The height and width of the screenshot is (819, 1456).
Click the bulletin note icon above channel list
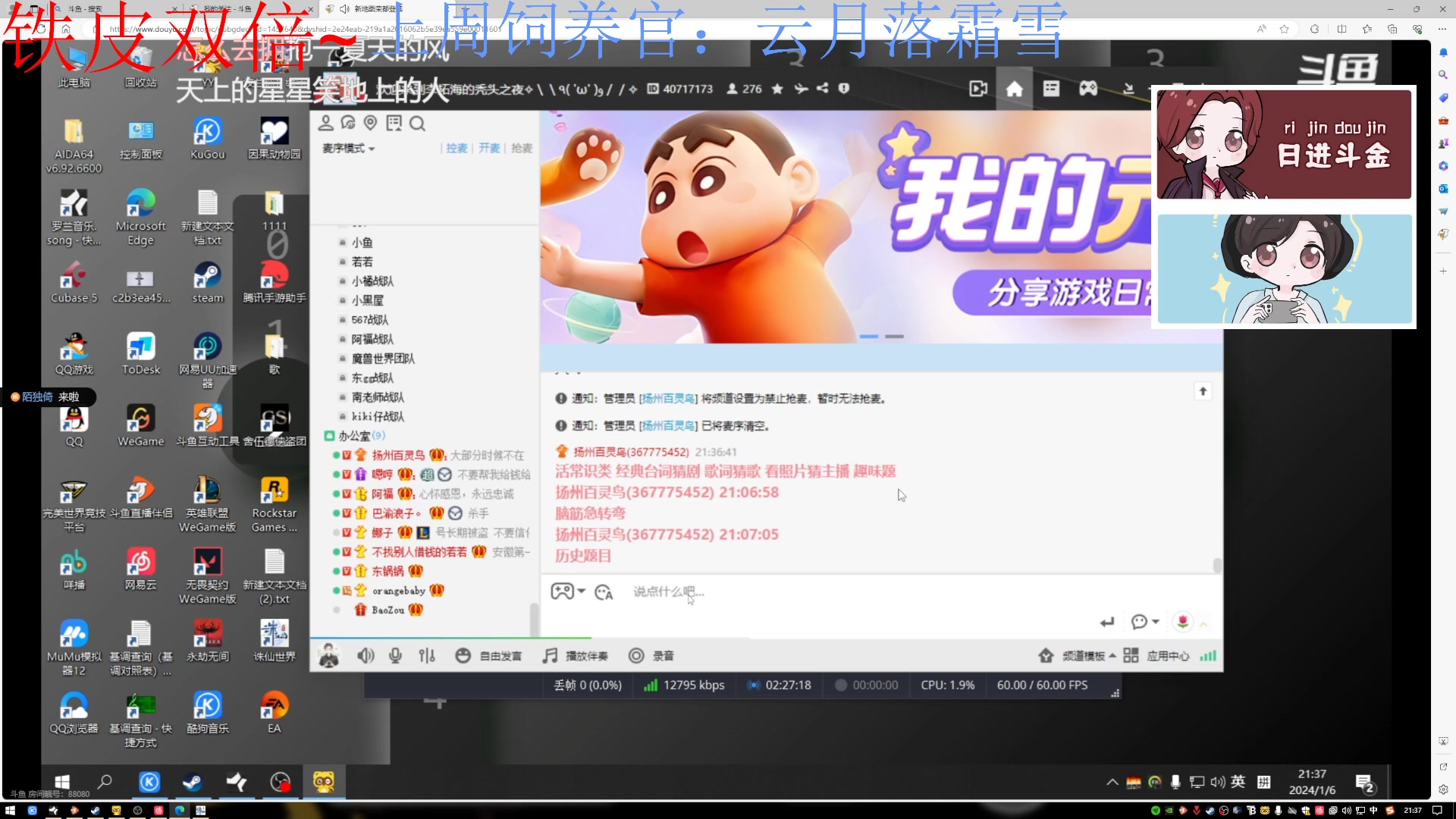click(394, 123)
